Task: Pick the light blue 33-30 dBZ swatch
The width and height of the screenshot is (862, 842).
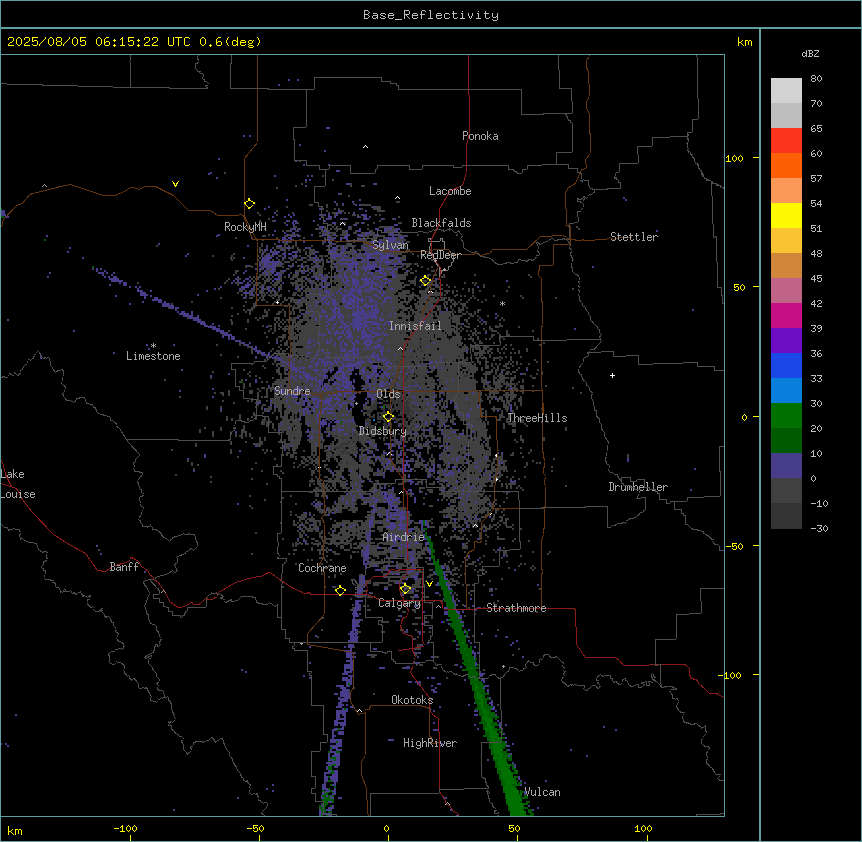Action: coord(786,391)
